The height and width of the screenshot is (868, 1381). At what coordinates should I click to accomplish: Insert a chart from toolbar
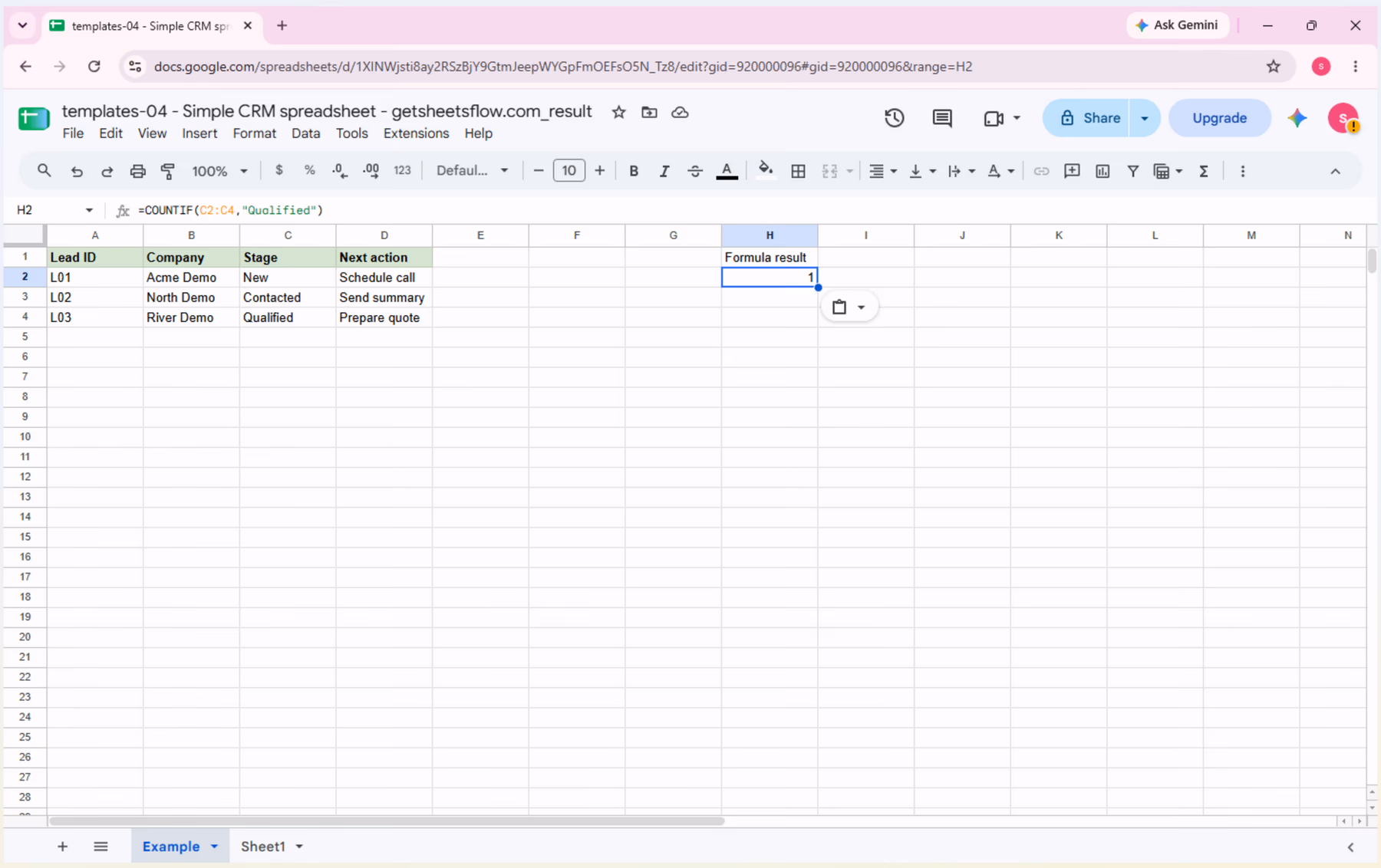pyautogui.click(x=1102, y=171)
